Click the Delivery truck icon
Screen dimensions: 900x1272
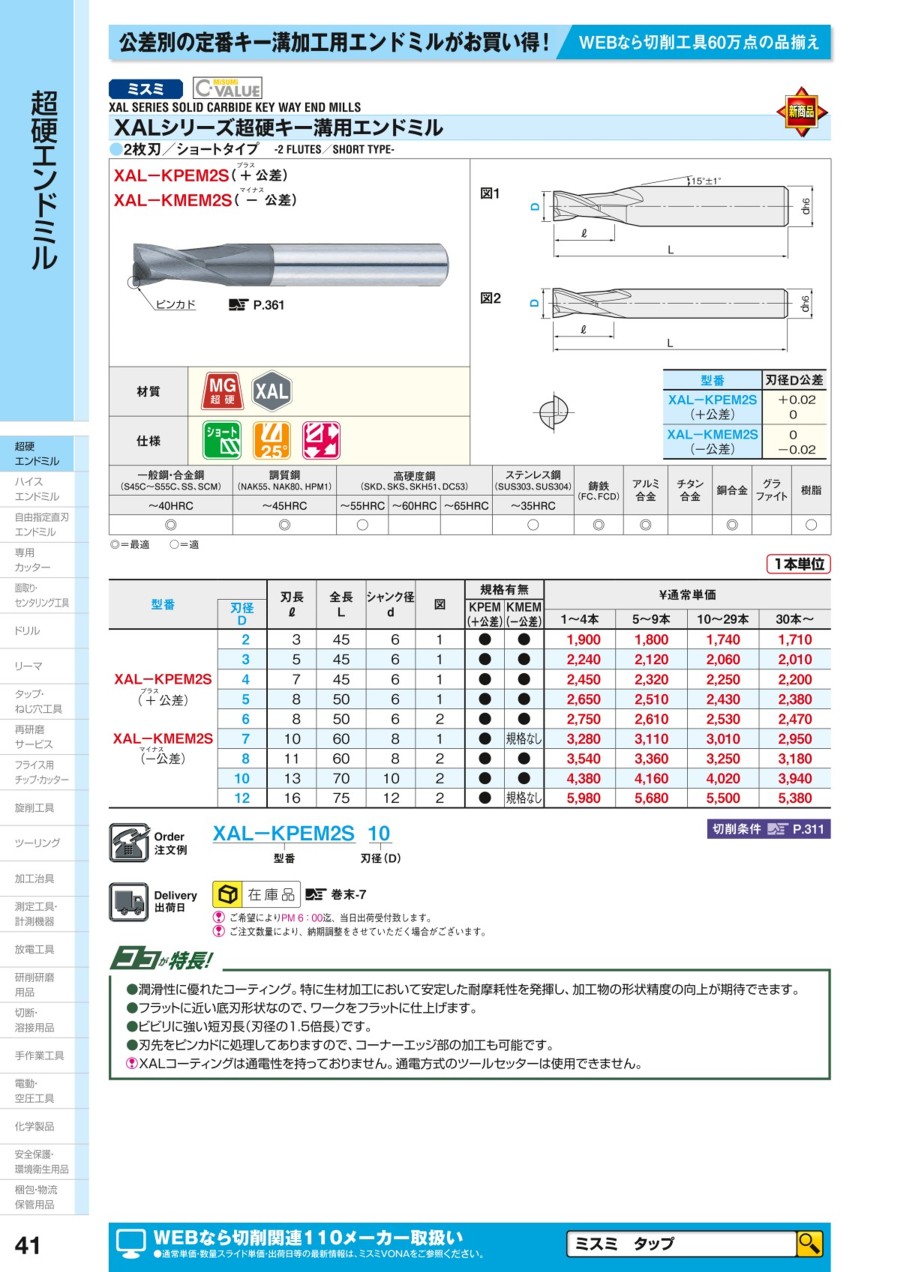coord(129,900)
